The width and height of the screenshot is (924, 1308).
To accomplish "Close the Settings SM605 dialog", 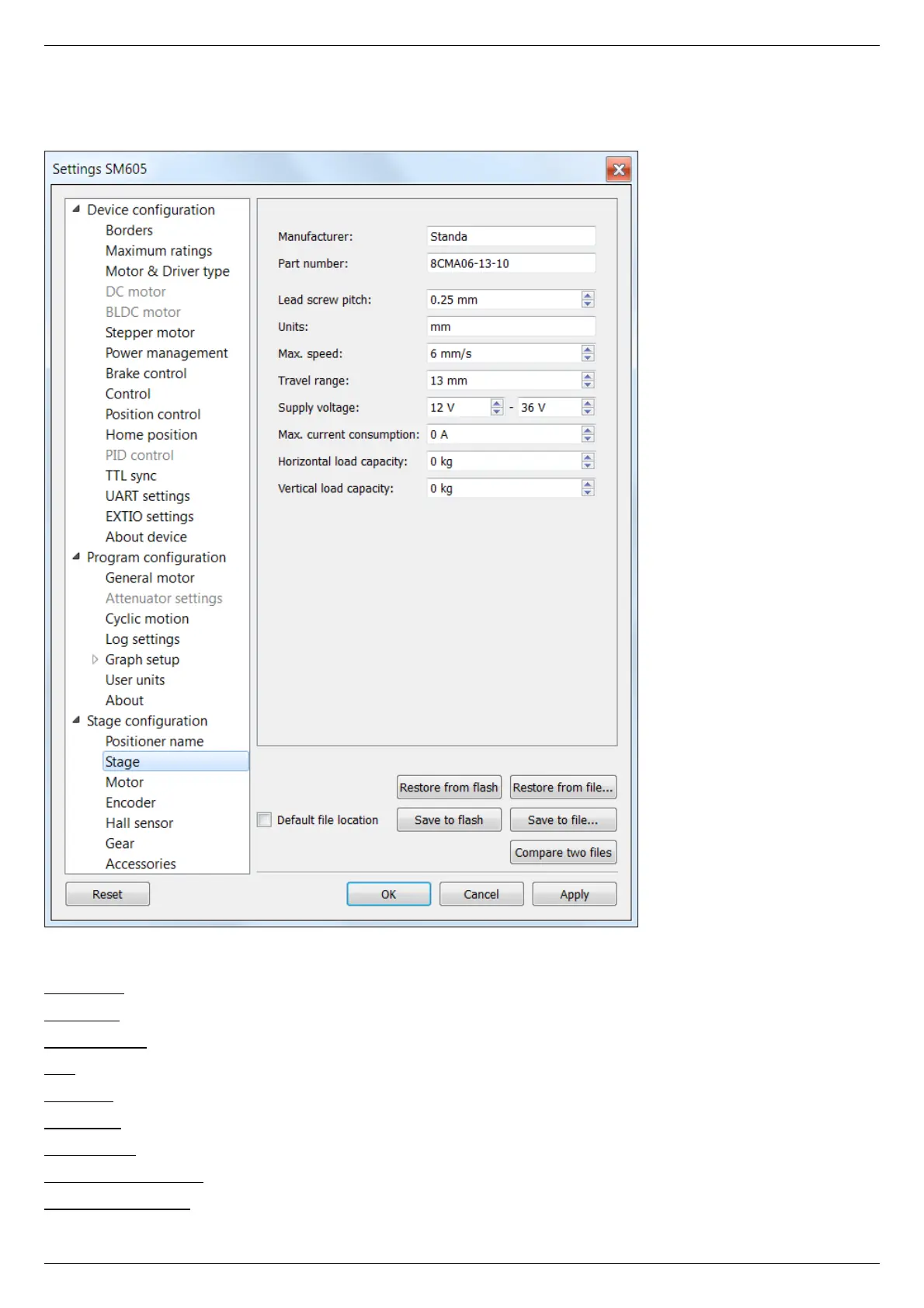I will click(618, 169).
